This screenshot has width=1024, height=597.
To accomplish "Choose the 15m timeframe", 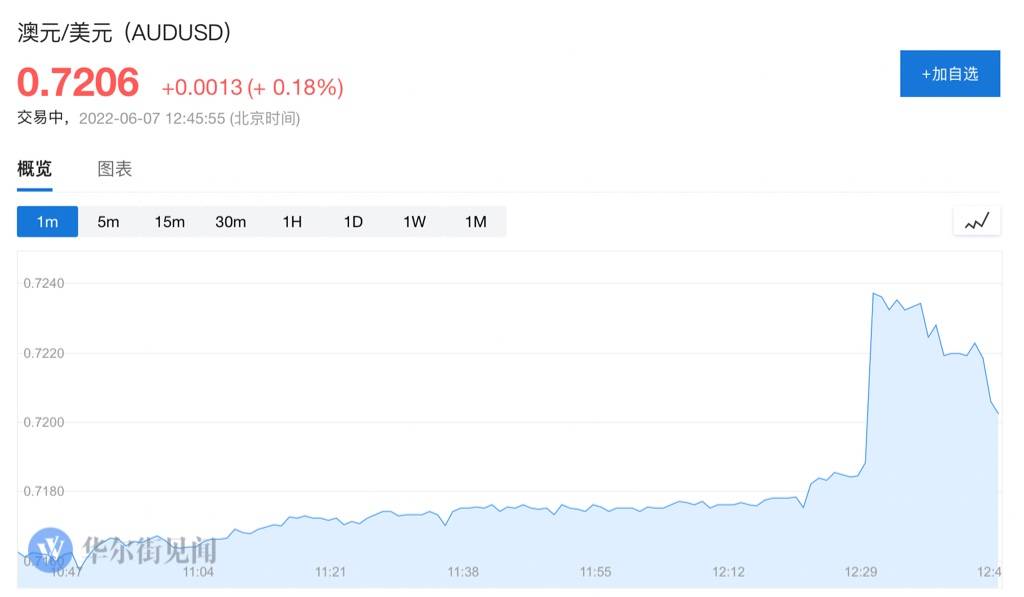I will point(169,222).
